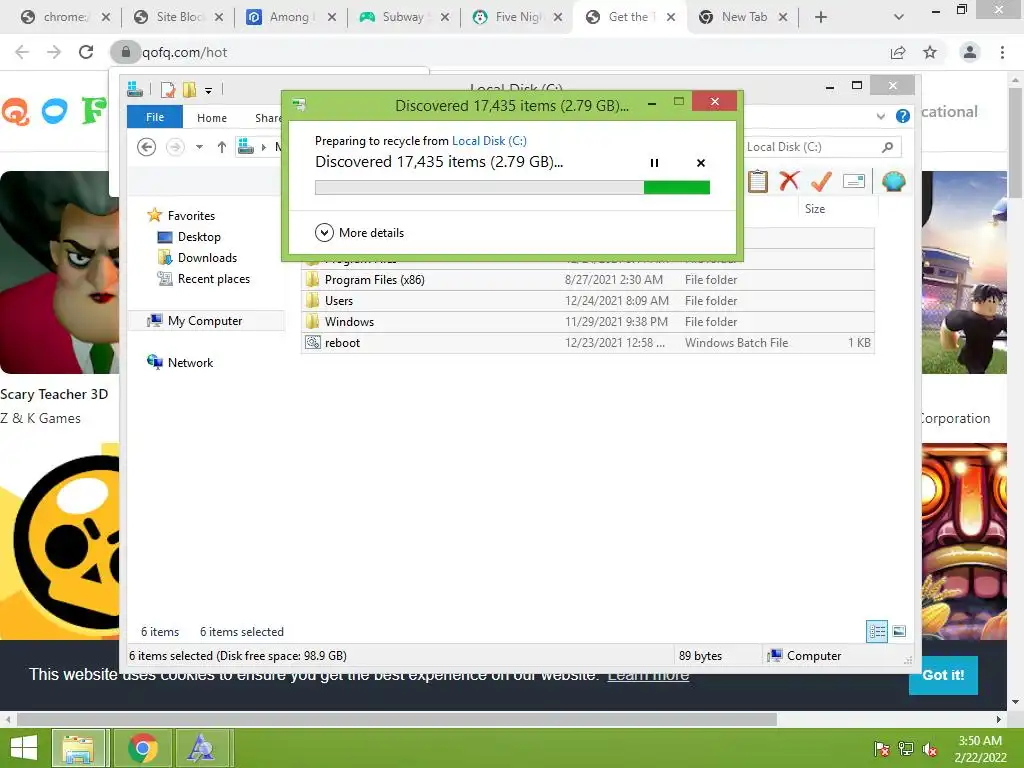This screenshot has width=1024, height=768.
Task: Reload the qofq.com page
Action: [86, 52]
